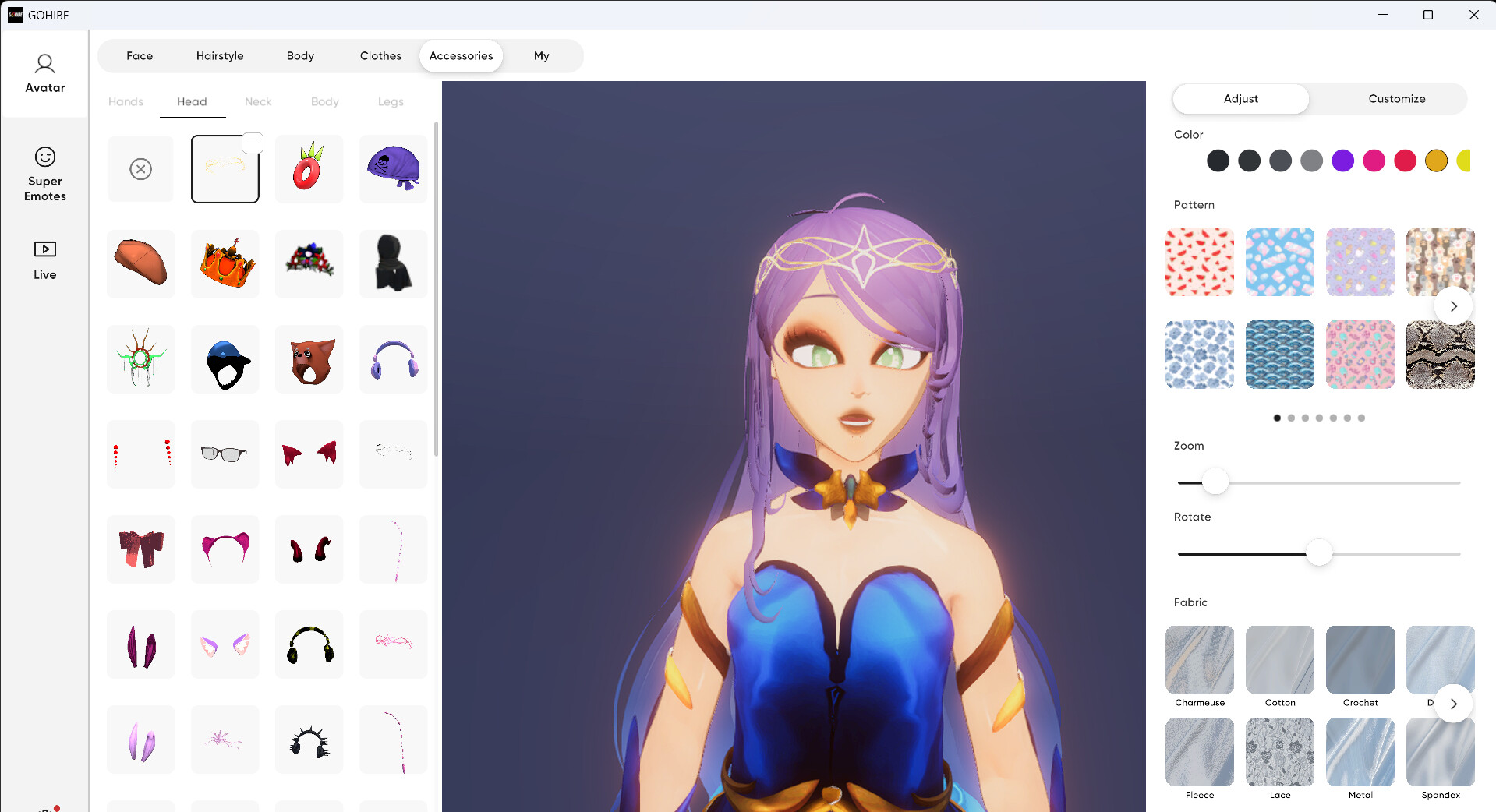1496x812 pixels.
Task: Select the purple skull bandana
Action: (394, 169)
